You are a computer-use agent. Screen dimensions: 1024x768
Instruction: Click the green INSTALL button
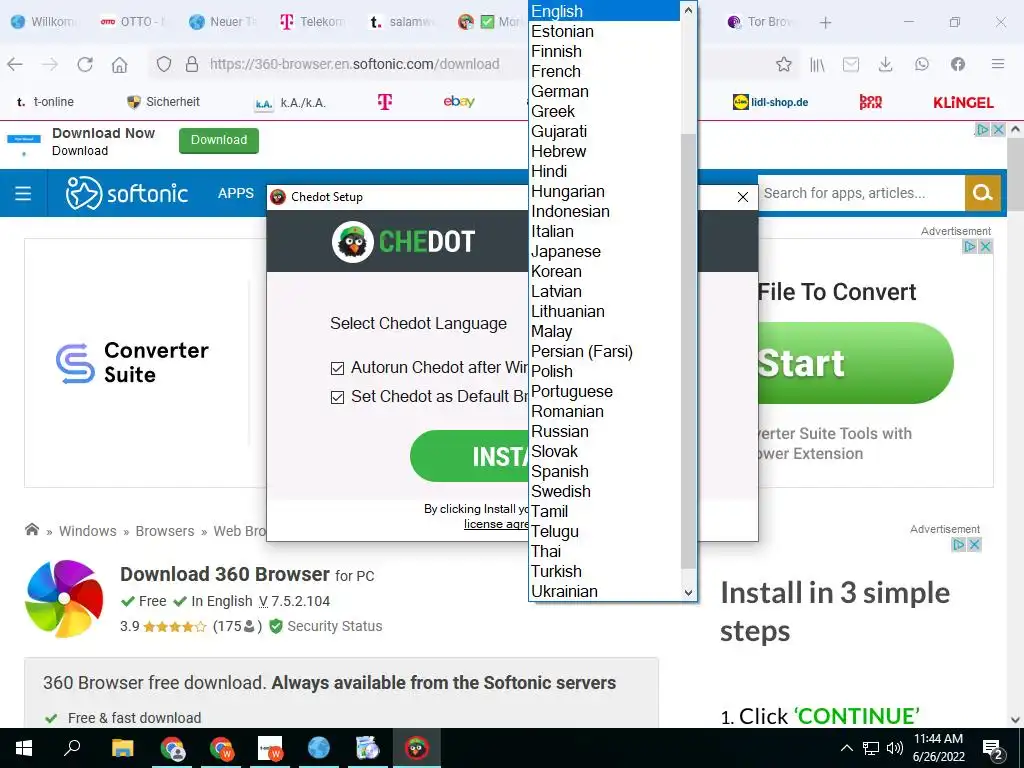tap(469, 456)
